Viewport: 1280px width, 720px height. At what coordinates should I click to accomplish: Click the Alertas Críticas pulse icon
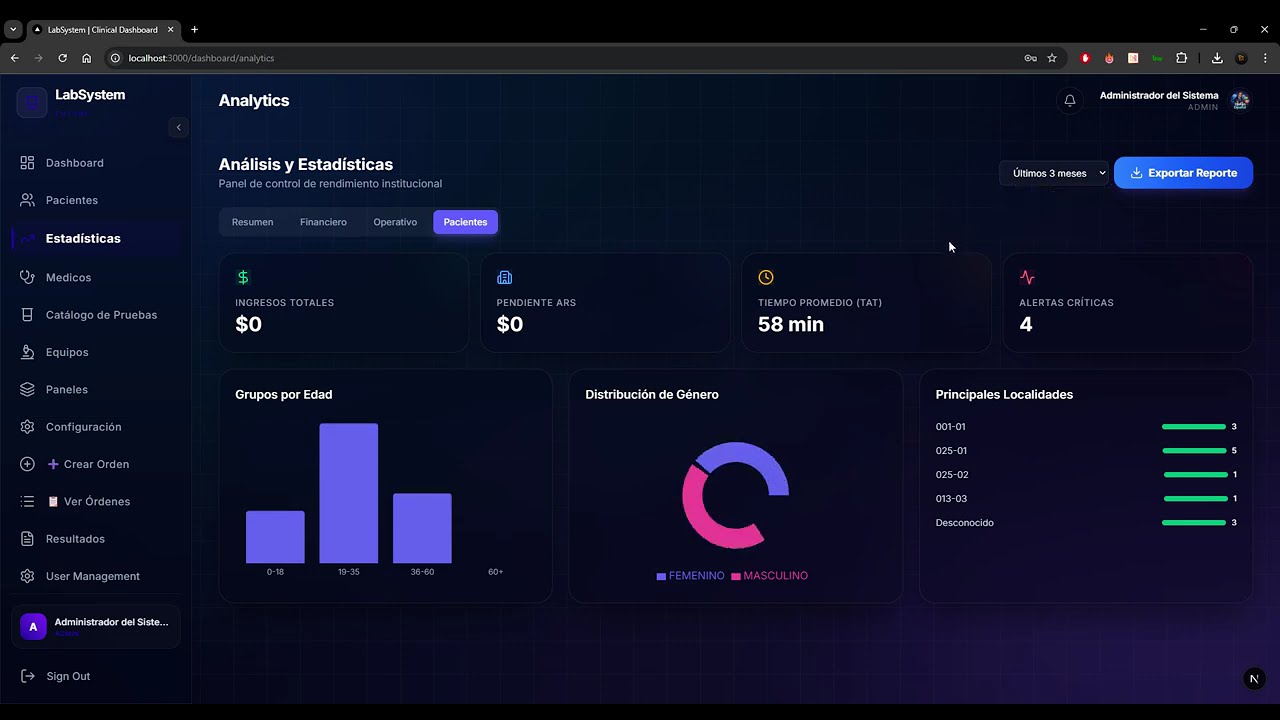coord(1027,277)
